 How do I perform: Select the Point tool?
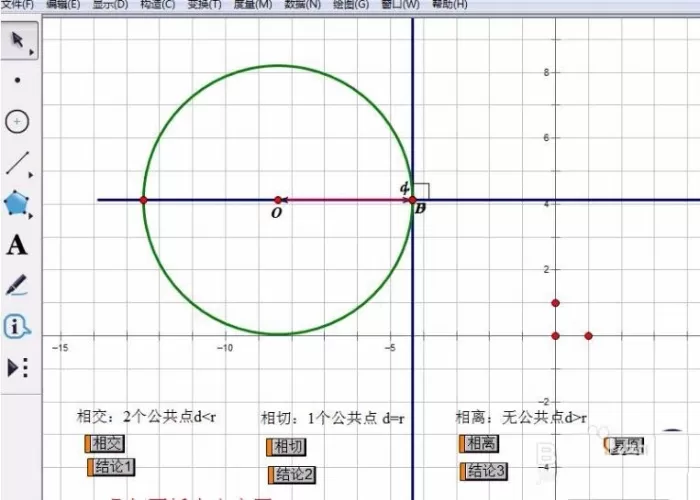coord(17,80)
